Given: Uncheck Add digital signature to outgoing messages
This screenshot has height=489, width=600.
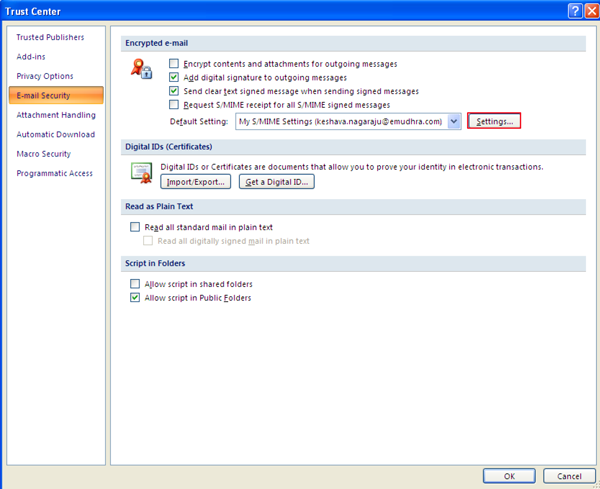Looking at the screenshot, I should (x=174, y=77).
